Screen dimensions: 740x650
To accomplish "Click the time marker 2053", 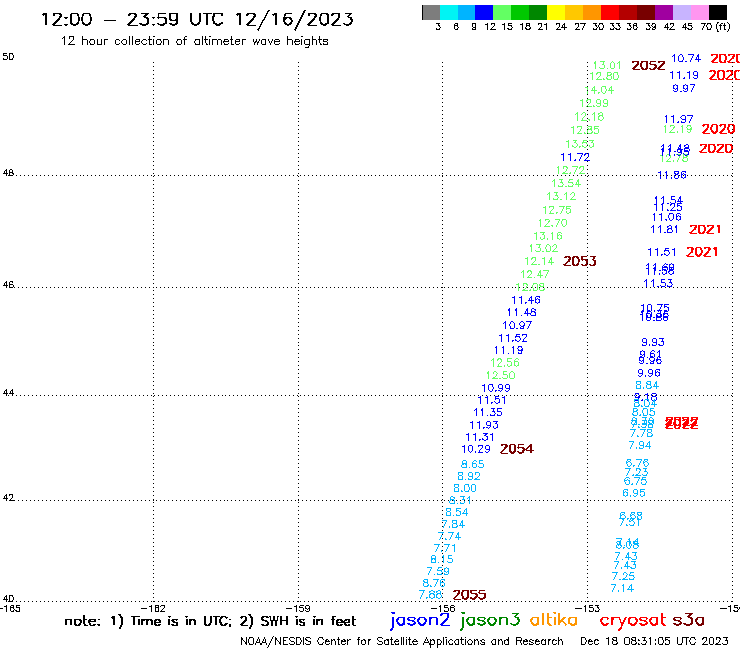I will (x=580, y=261).
